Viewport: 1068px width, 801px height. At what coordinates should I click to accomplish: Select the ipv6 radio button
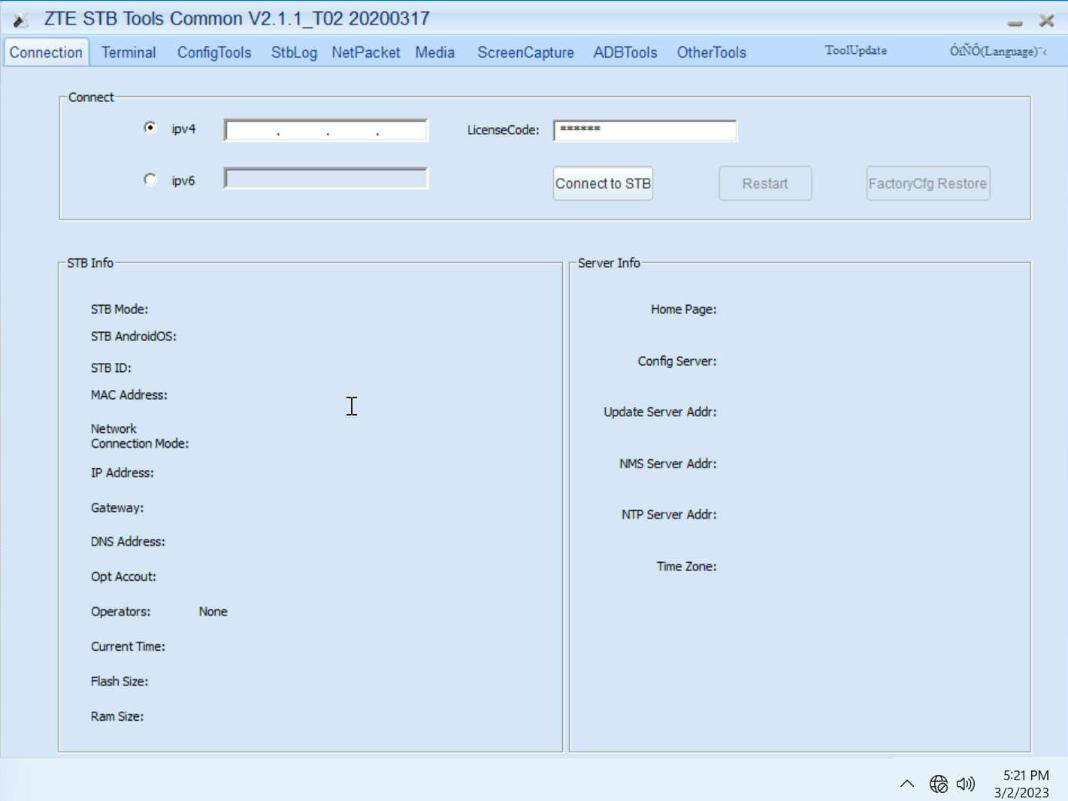click(x=150, y=180)
